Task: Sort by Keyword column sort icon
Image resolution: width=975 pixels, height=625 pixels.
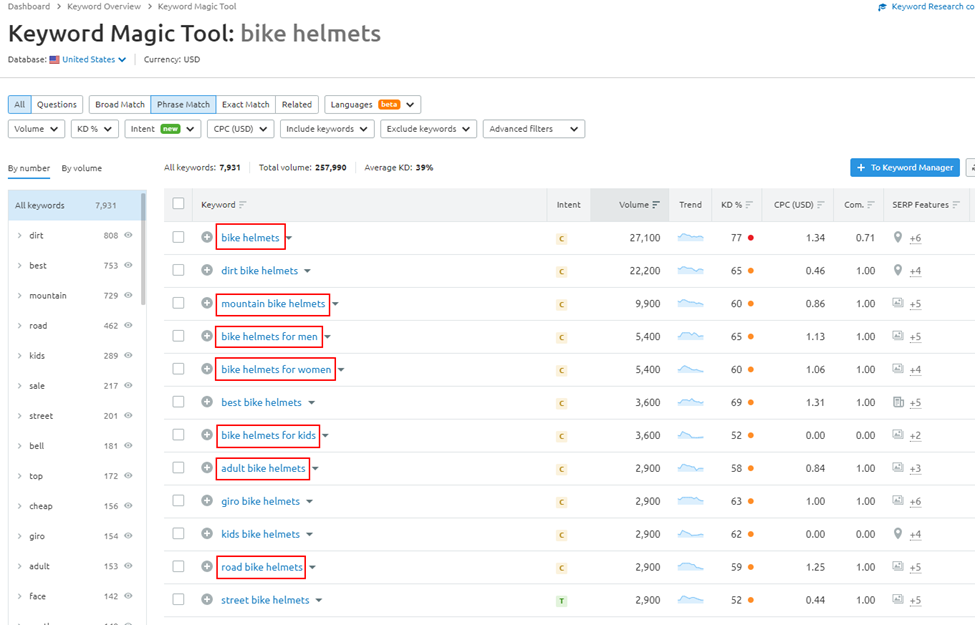Action: 243,205
